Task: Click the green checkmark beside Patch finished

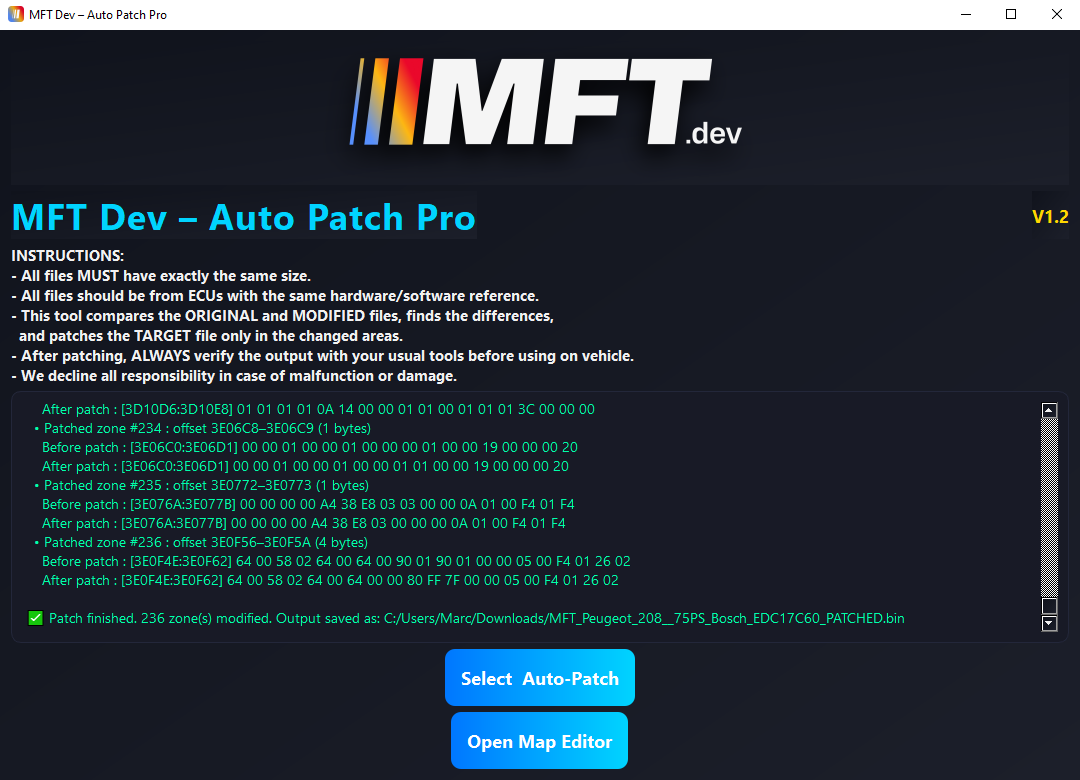Action: click(x=35, y=618)
